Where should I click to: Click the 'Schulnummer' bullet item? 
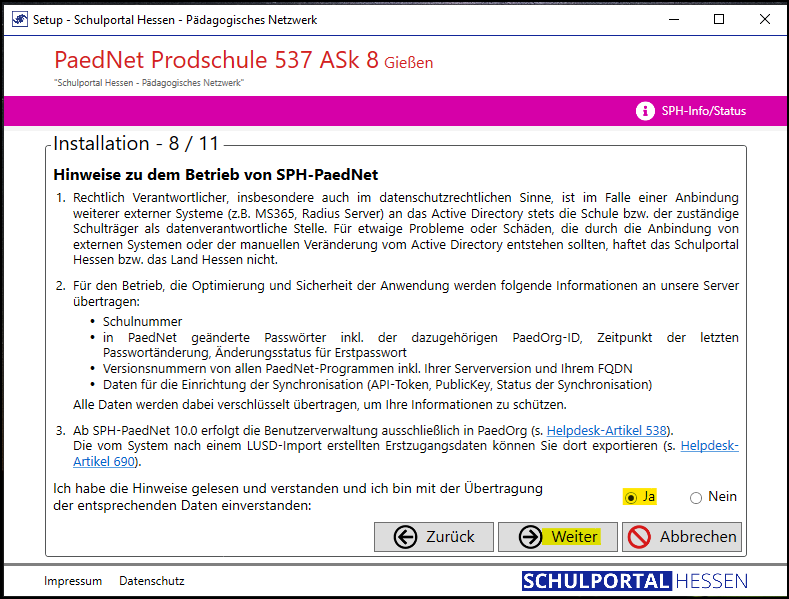coord(142,322)
